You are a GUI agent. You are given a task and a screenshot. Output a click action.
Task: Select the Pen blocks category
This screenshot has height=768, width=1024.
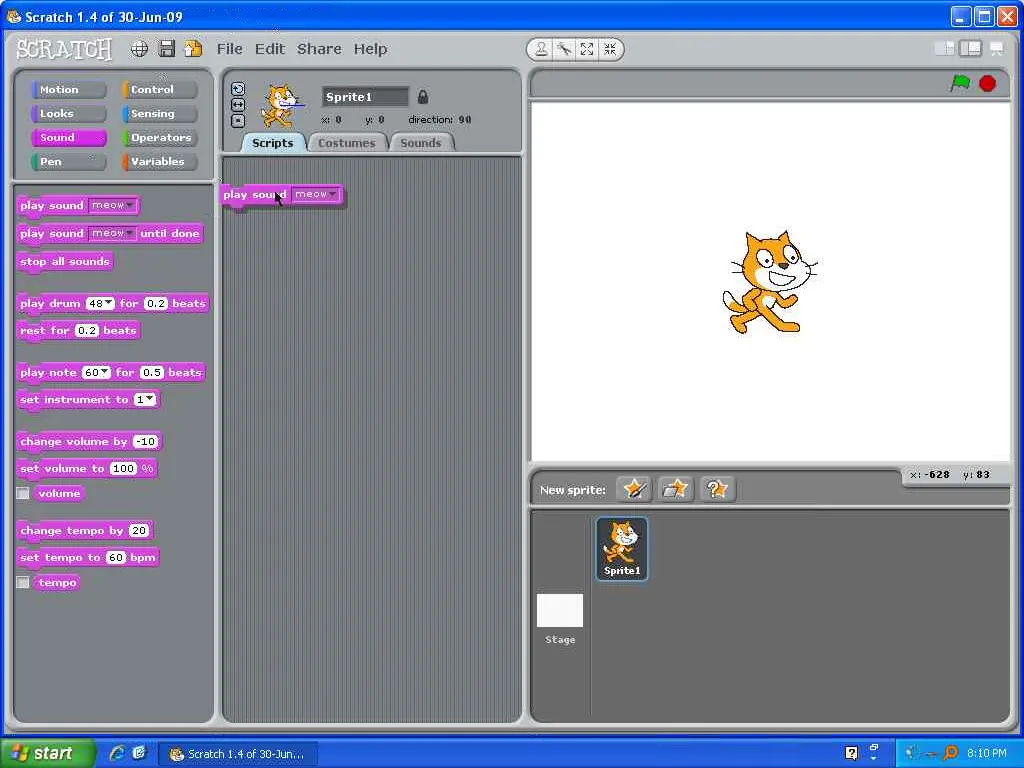(x=68, y=161)
